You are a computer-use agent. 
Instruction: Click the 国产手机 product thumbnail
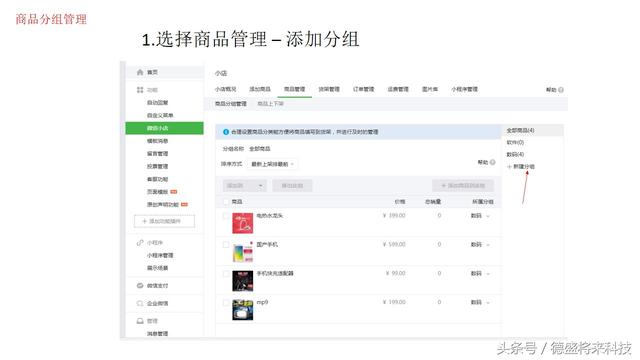pos(243,252)
